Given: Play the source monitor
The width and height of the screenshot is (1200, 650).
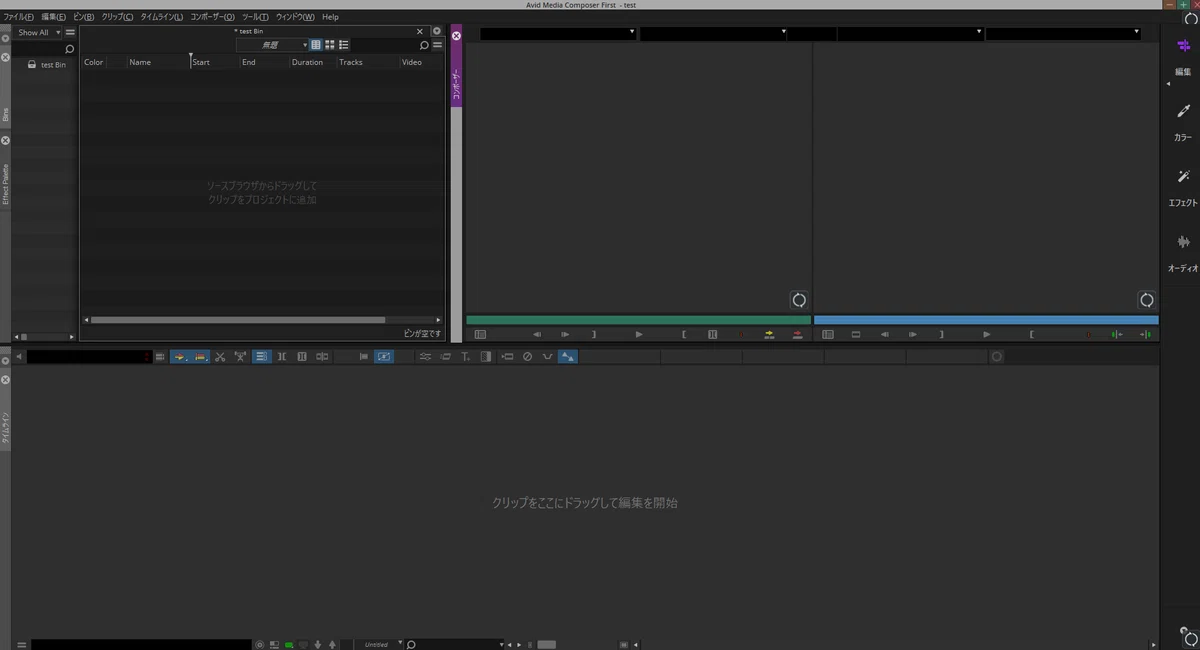Looking at the screenshot, I should click(639, 335).
